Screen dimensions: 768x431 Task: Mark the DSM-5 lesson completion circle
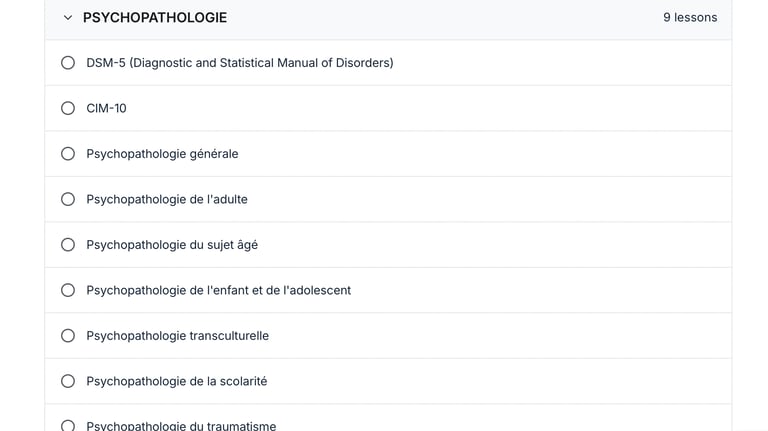(68, 63)
